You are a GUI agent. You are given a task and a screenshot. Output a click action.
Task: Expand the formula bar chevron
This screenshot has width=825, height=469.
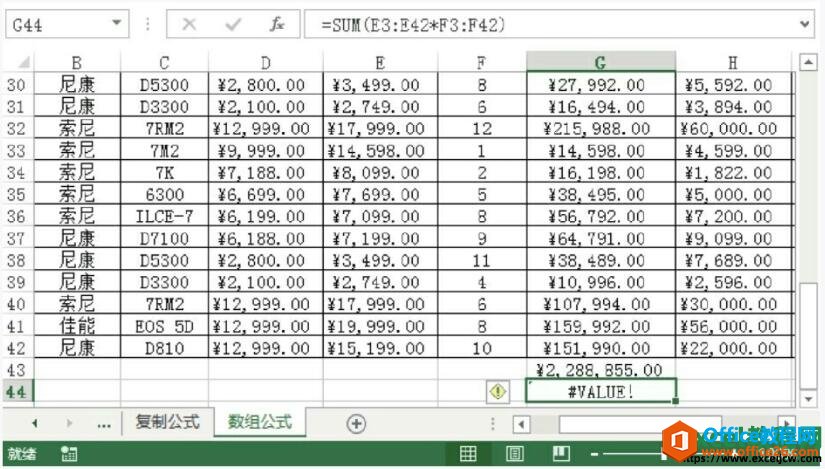pyautogui.click(x=804, y=24)
